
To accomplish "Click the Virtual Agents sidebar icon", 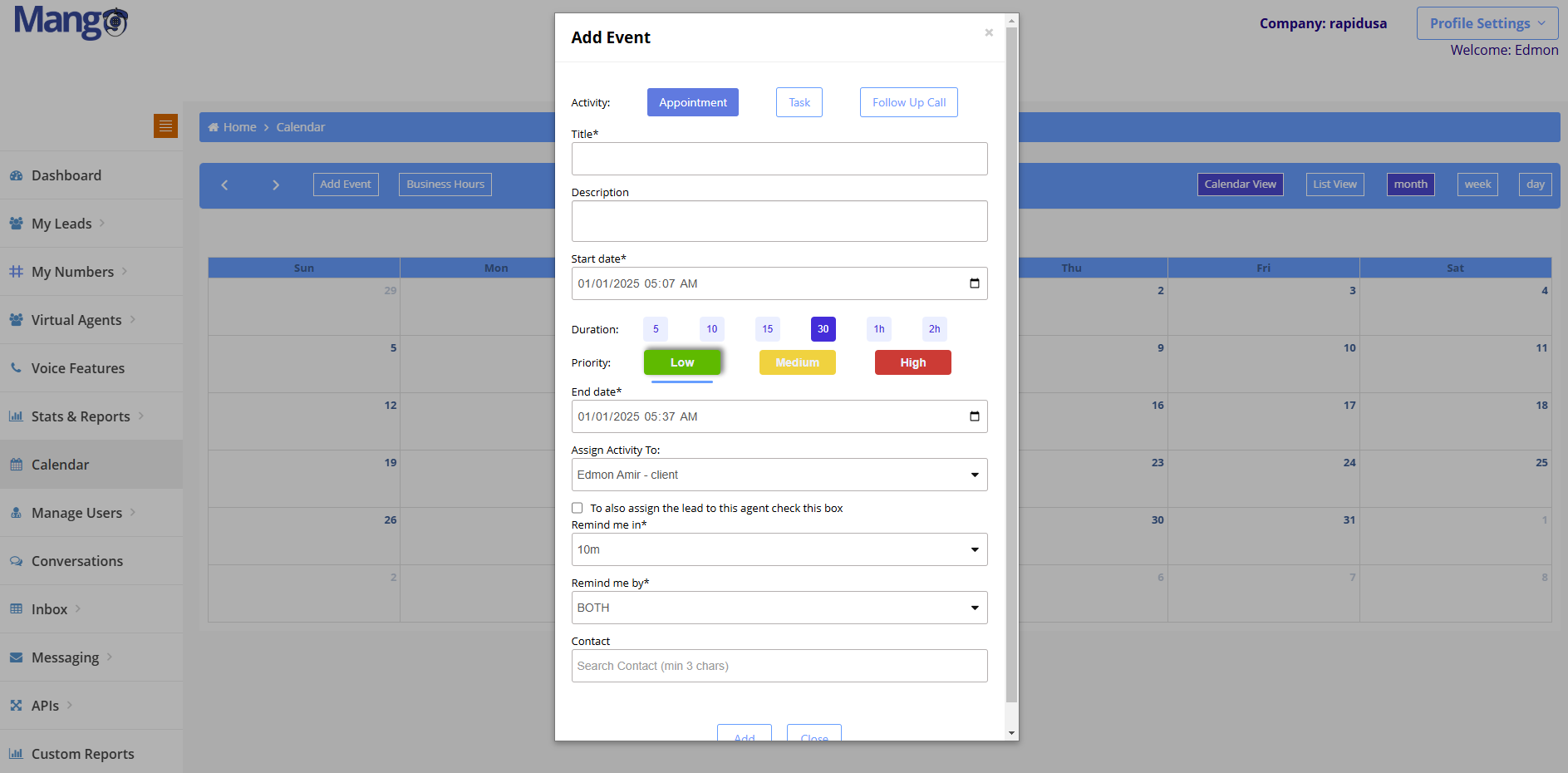I will tap(15, 319).
